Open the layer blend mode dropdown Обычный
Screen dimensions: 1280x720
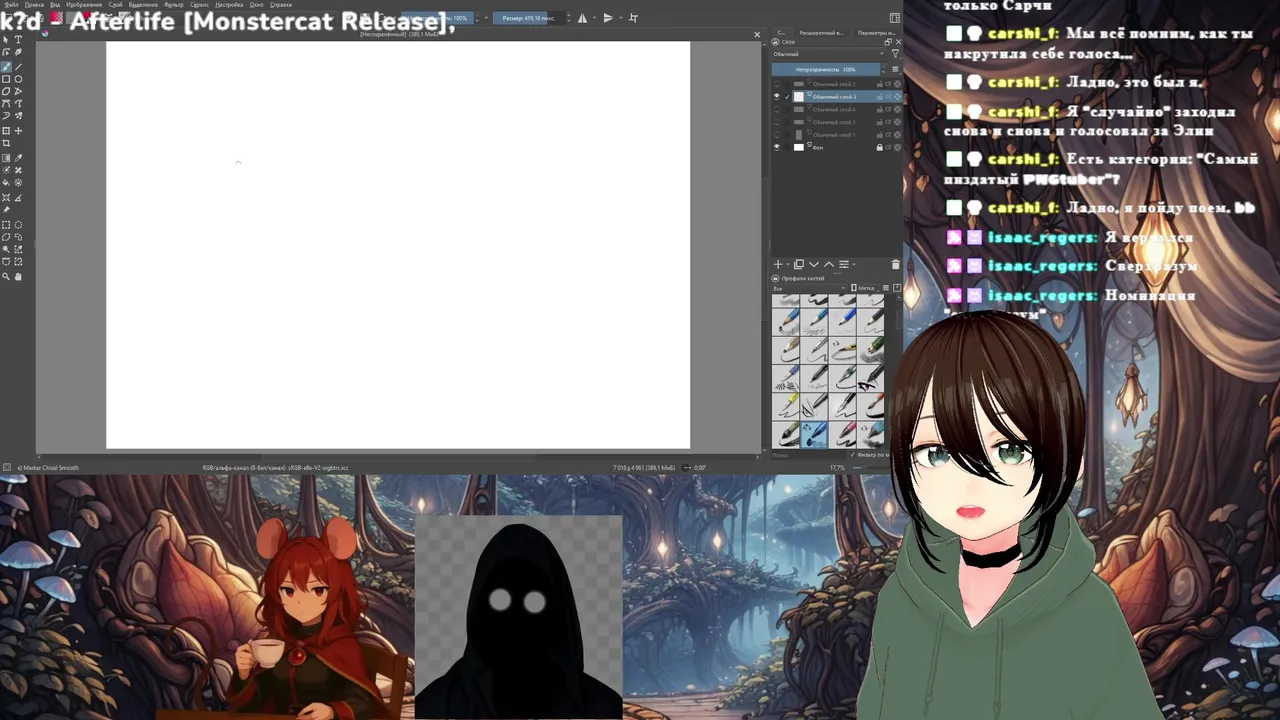(x=829, y=54)
